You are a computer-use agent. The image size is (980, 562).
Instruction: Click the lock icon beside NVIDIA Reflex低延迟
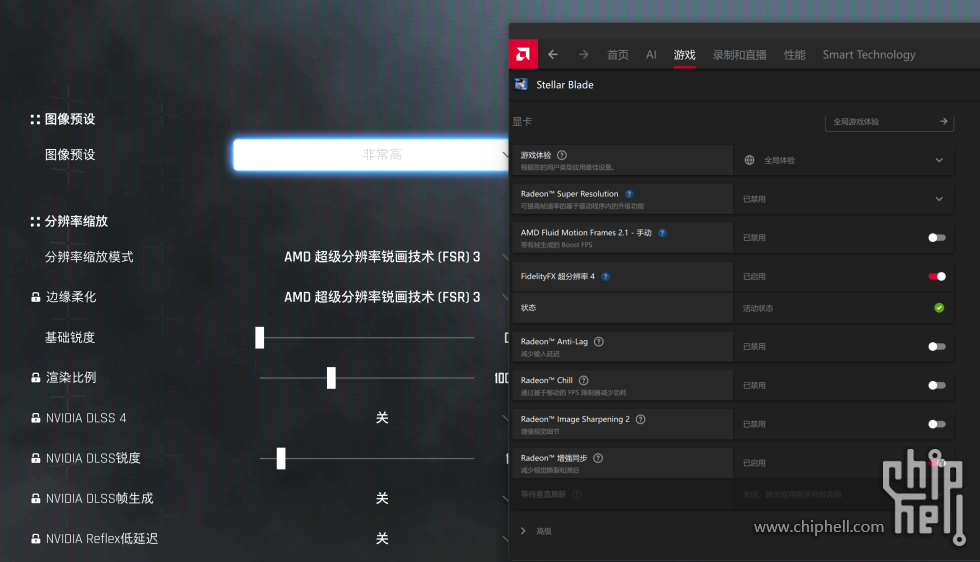tap(36, 538)
